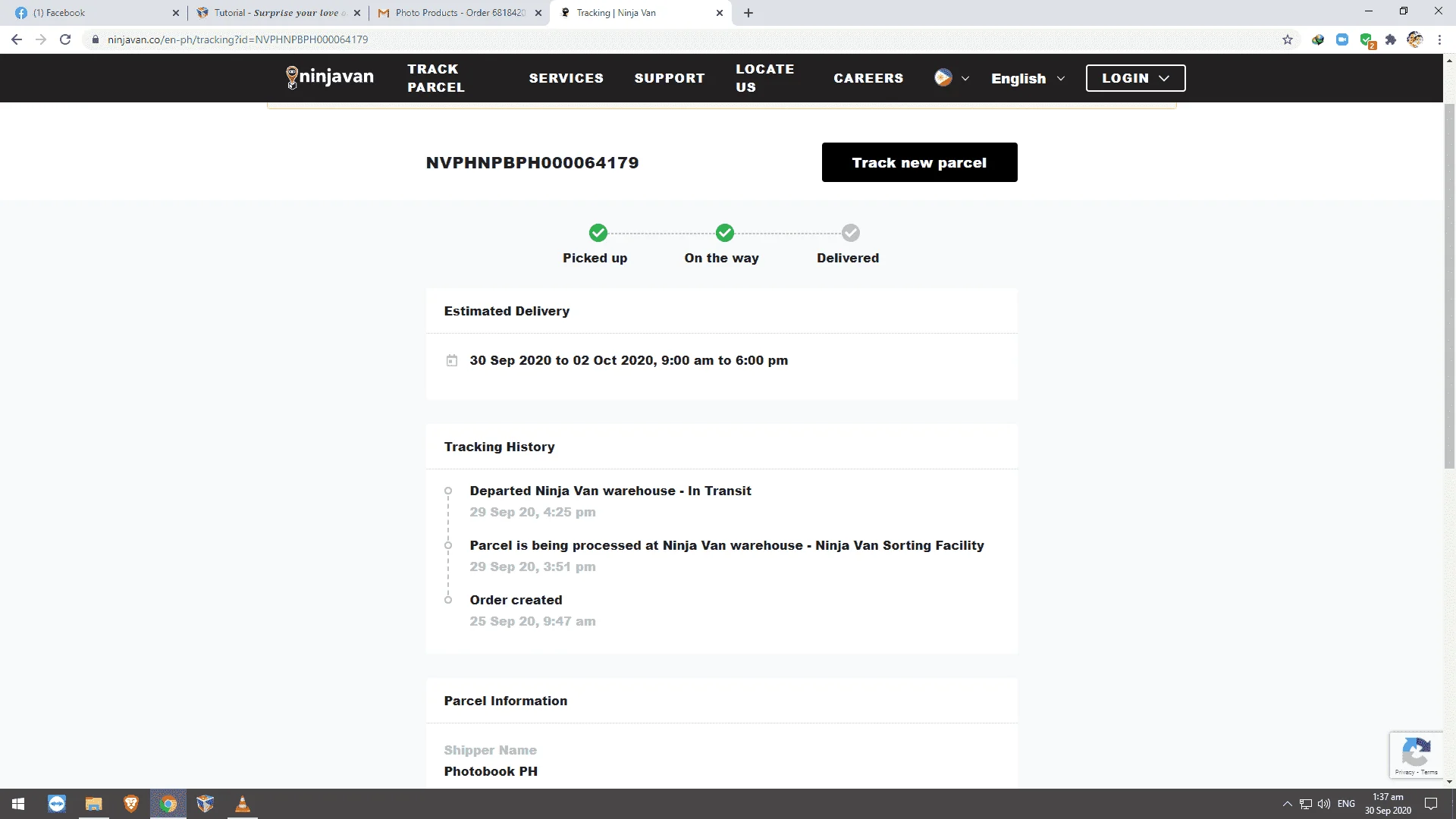Open the SUPPORT menu item
The height and width of the screenshot is (819, 1456).
pos(670,78)
